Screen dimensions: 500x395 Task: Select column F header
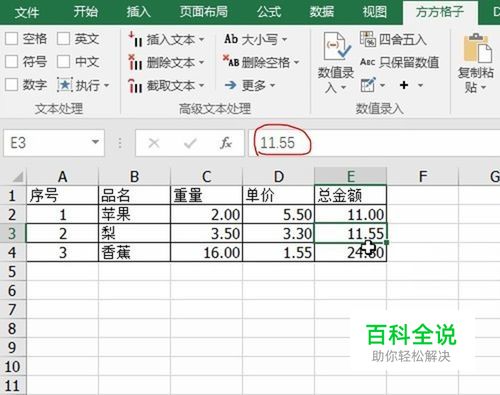click(x=423, y=176)
